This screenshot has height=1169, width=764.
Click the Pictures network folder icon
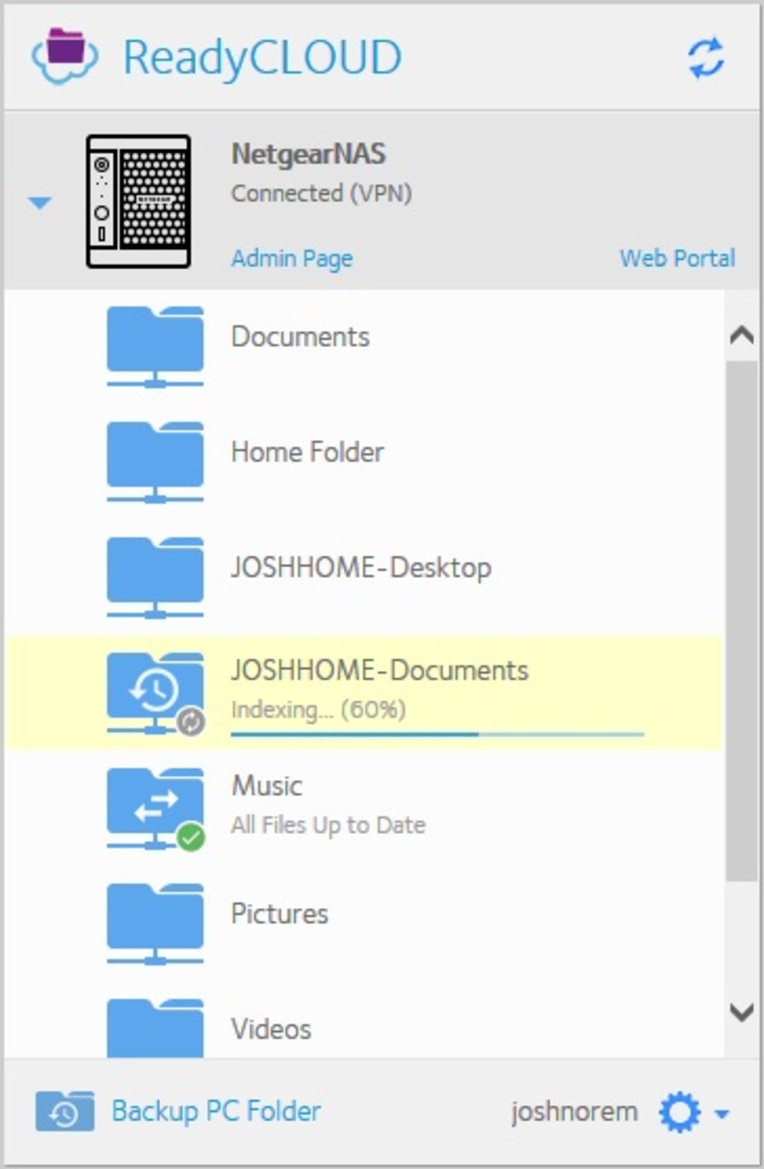click(x=155, y=924)
